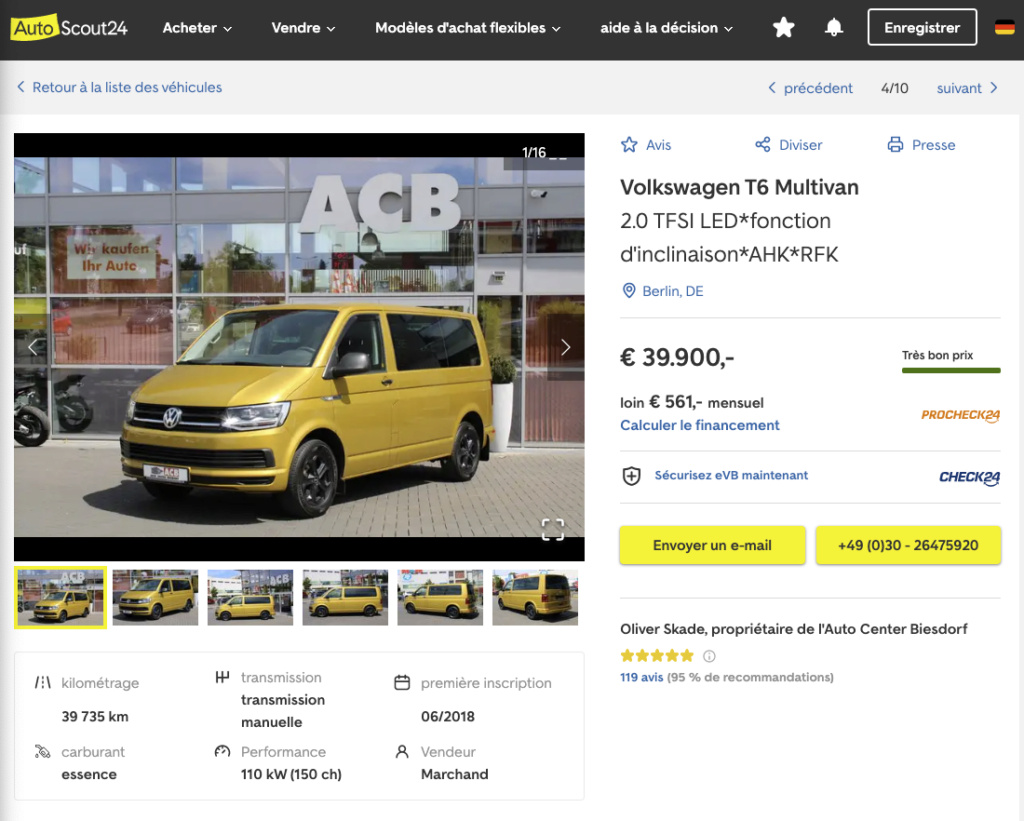Screen dimensions: 1024x821
Task: Click the PROCHECK24 logo
Action: pyautogui.click(x=960, y=415)
